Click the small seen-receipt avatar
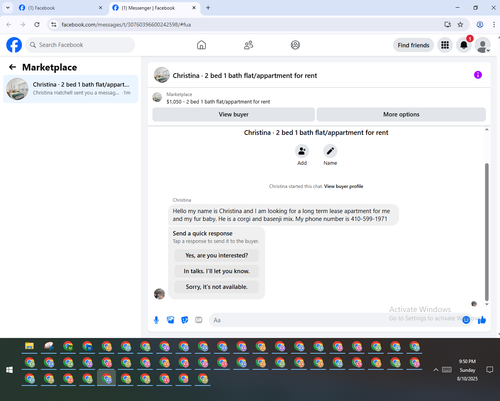This screenshot has width=500, height=401. 474,304
